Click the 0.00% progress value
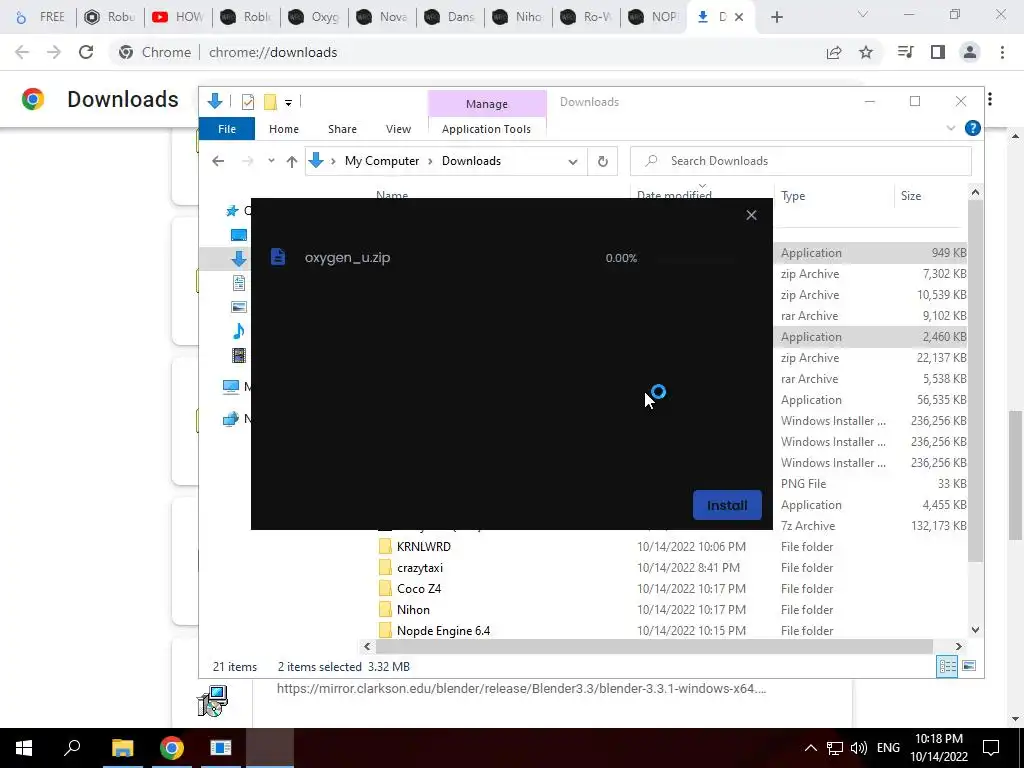Image resolution: width=1024 pixels, height=768 pixels. point(621,258)
